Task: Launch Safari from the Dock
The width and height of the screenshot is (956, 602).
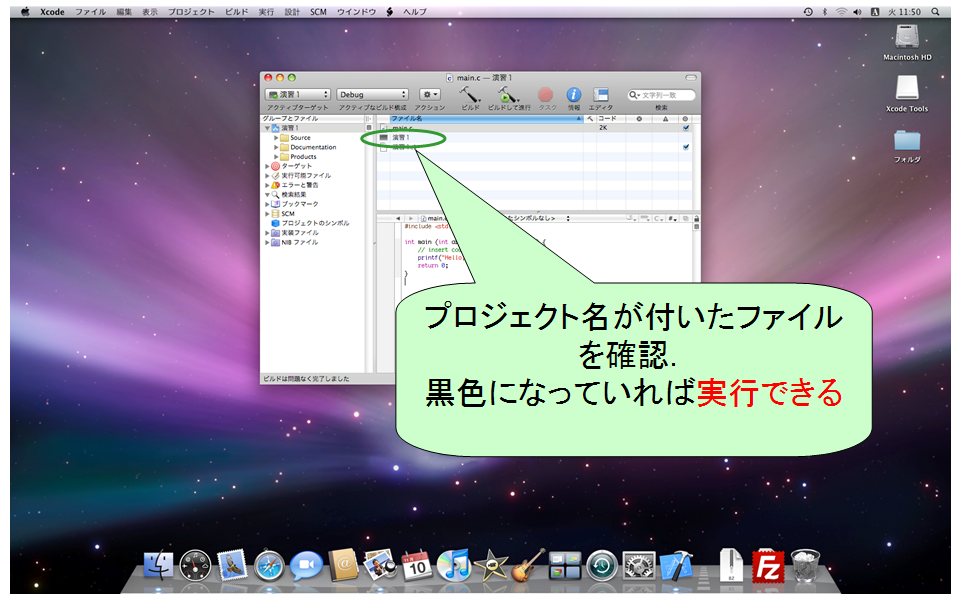Action: tap(269, 565)
